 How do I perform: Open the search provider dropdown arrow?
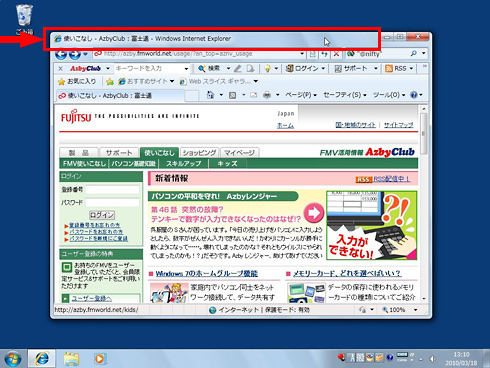tap(423, 53)
